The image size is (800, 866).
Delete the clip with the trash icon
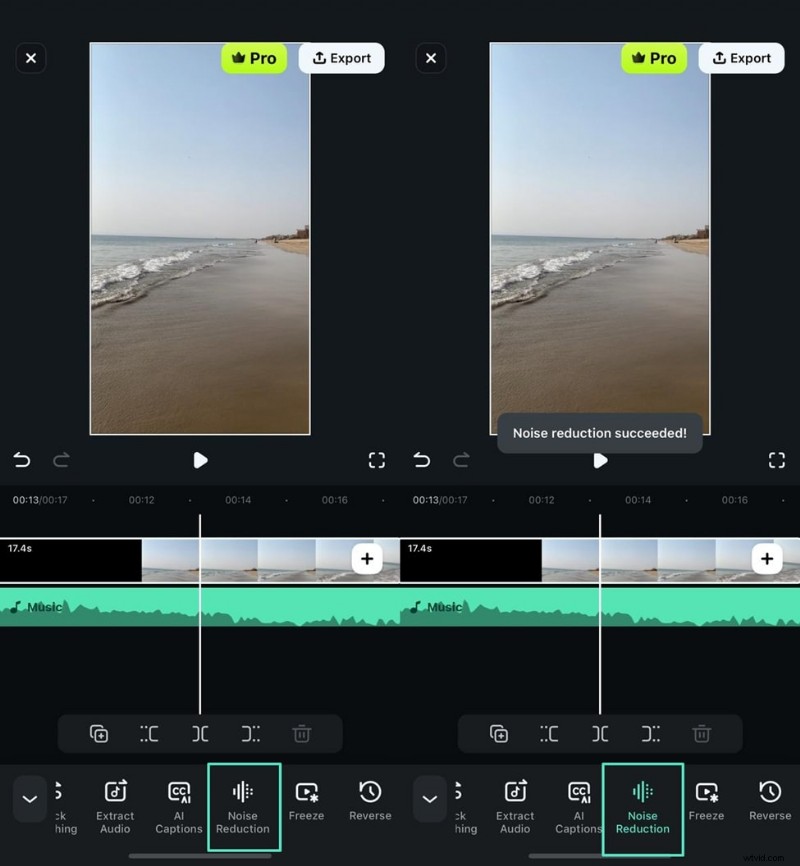302,733
